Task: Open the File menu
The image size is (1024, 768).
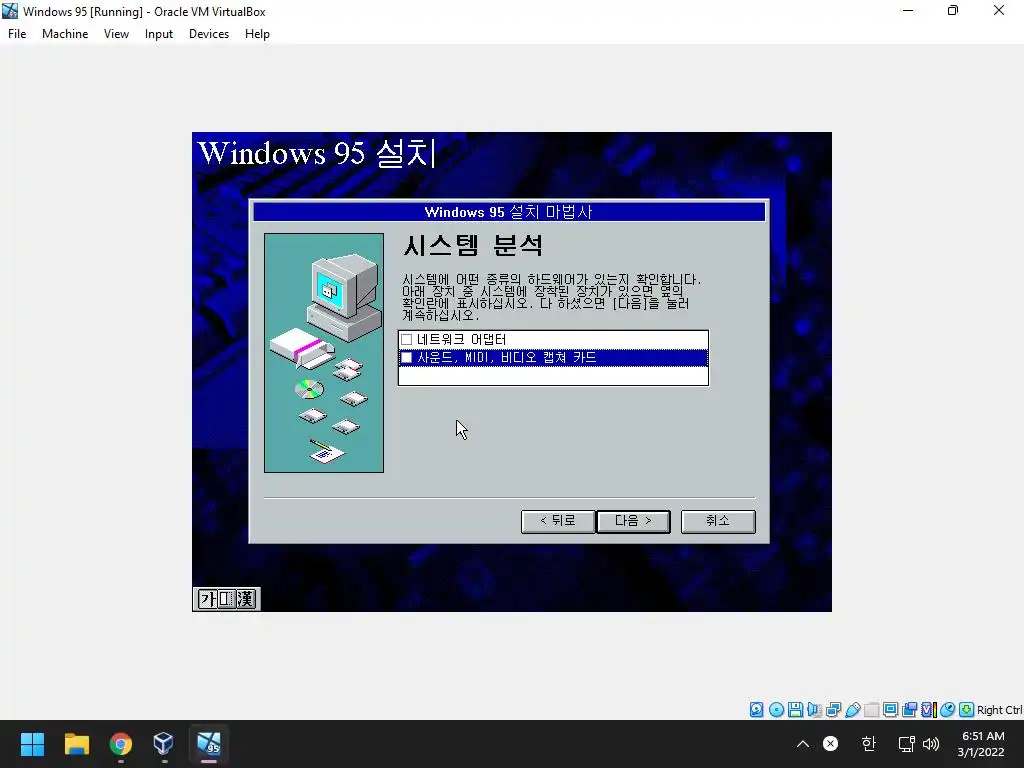Action: point(17,34)
